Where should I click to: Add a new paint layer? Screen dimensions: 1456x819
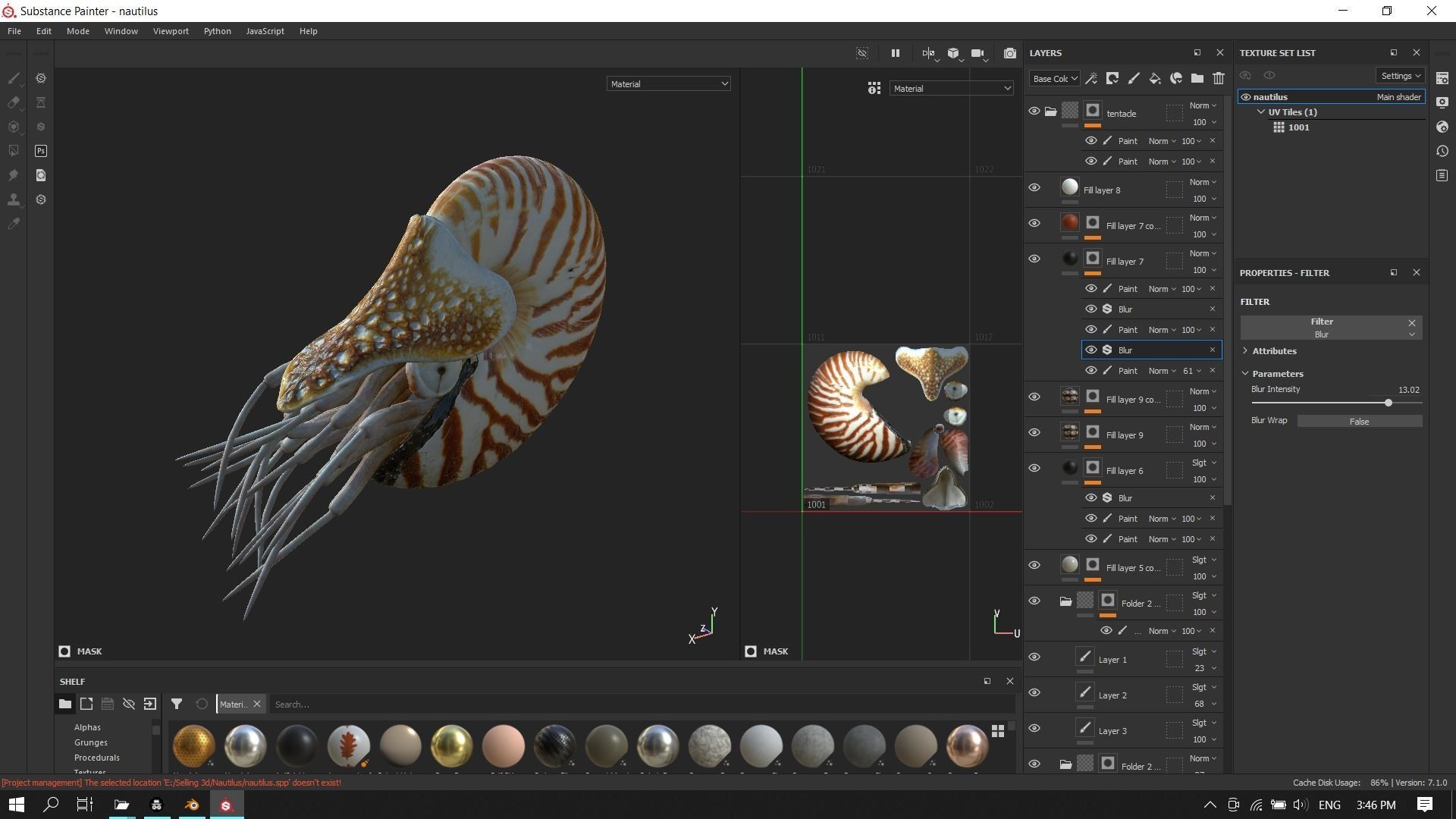[x=1134, y=78]
